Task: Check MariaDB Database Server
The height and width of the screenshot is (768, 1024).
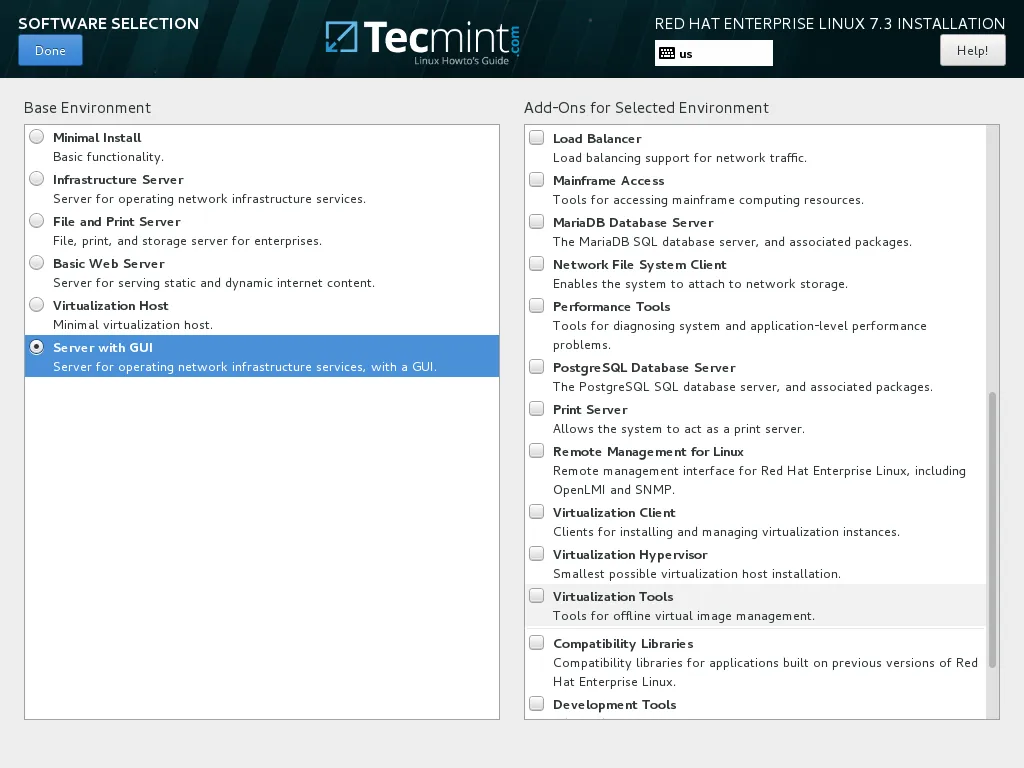Action: pyautogui.click(x=536, y=221)
